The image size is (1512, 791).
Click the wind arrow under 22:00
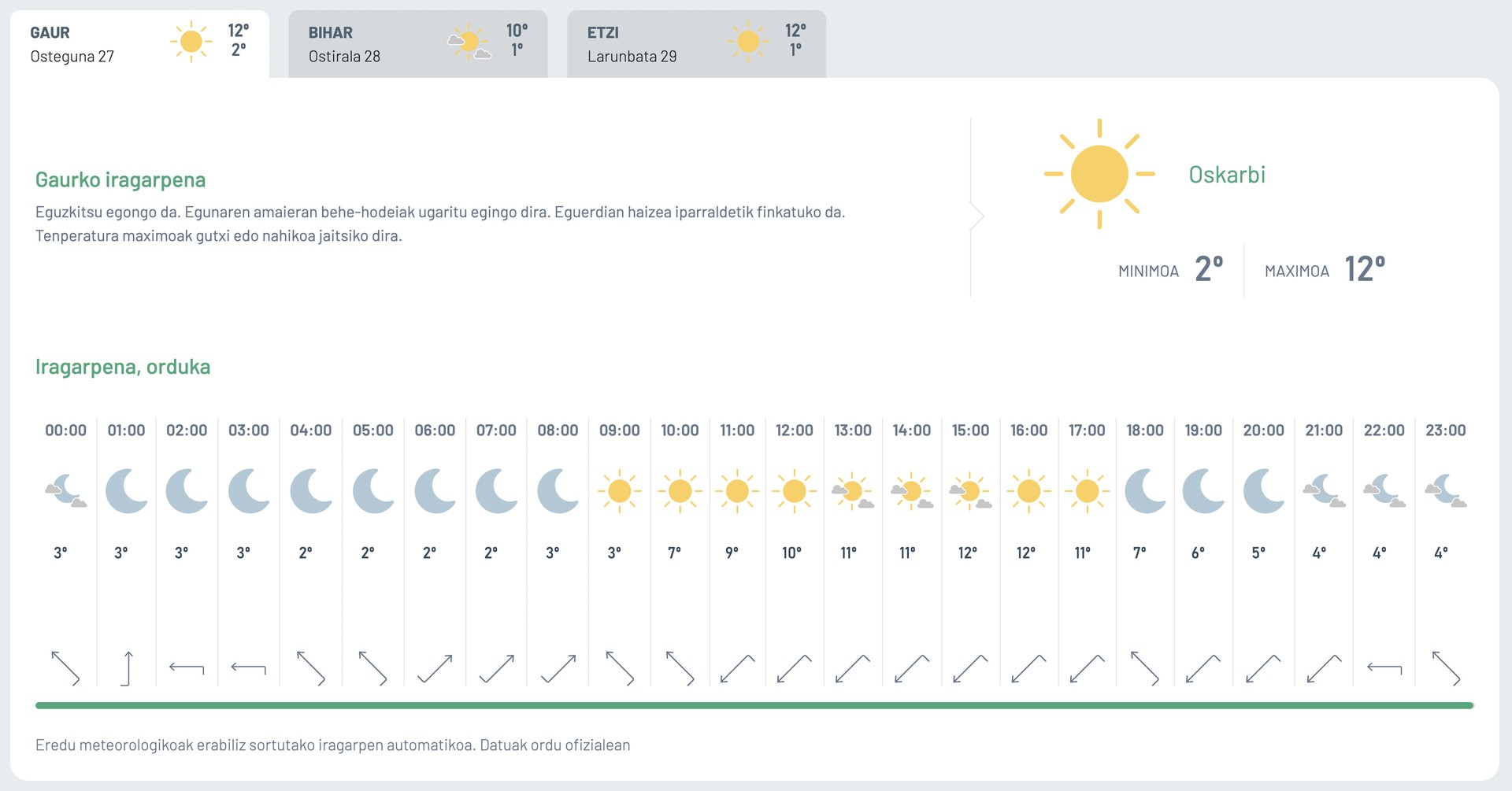(x=1384, y=669)
